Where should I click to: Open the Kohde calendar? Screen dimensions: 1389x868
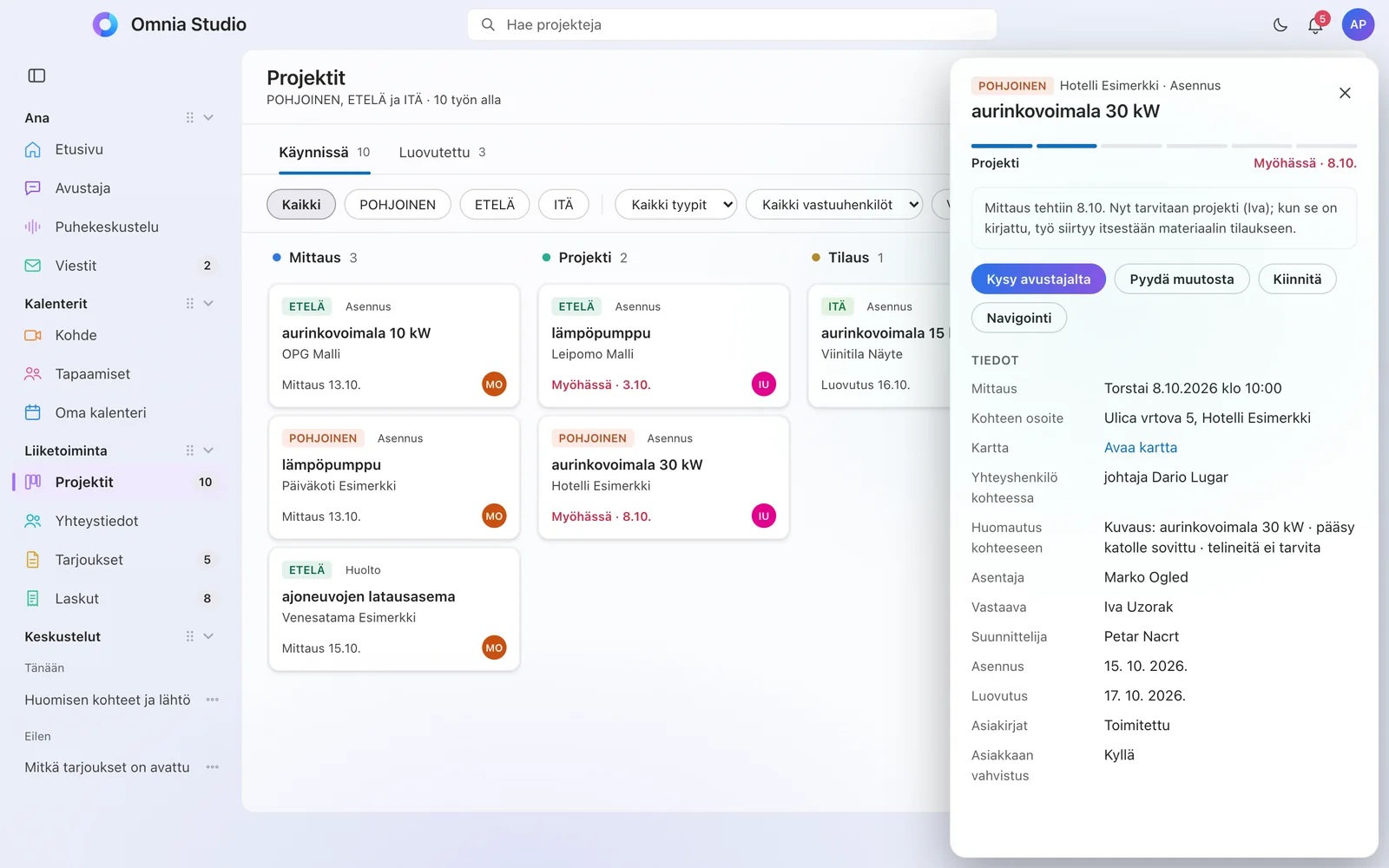point(121,335)
